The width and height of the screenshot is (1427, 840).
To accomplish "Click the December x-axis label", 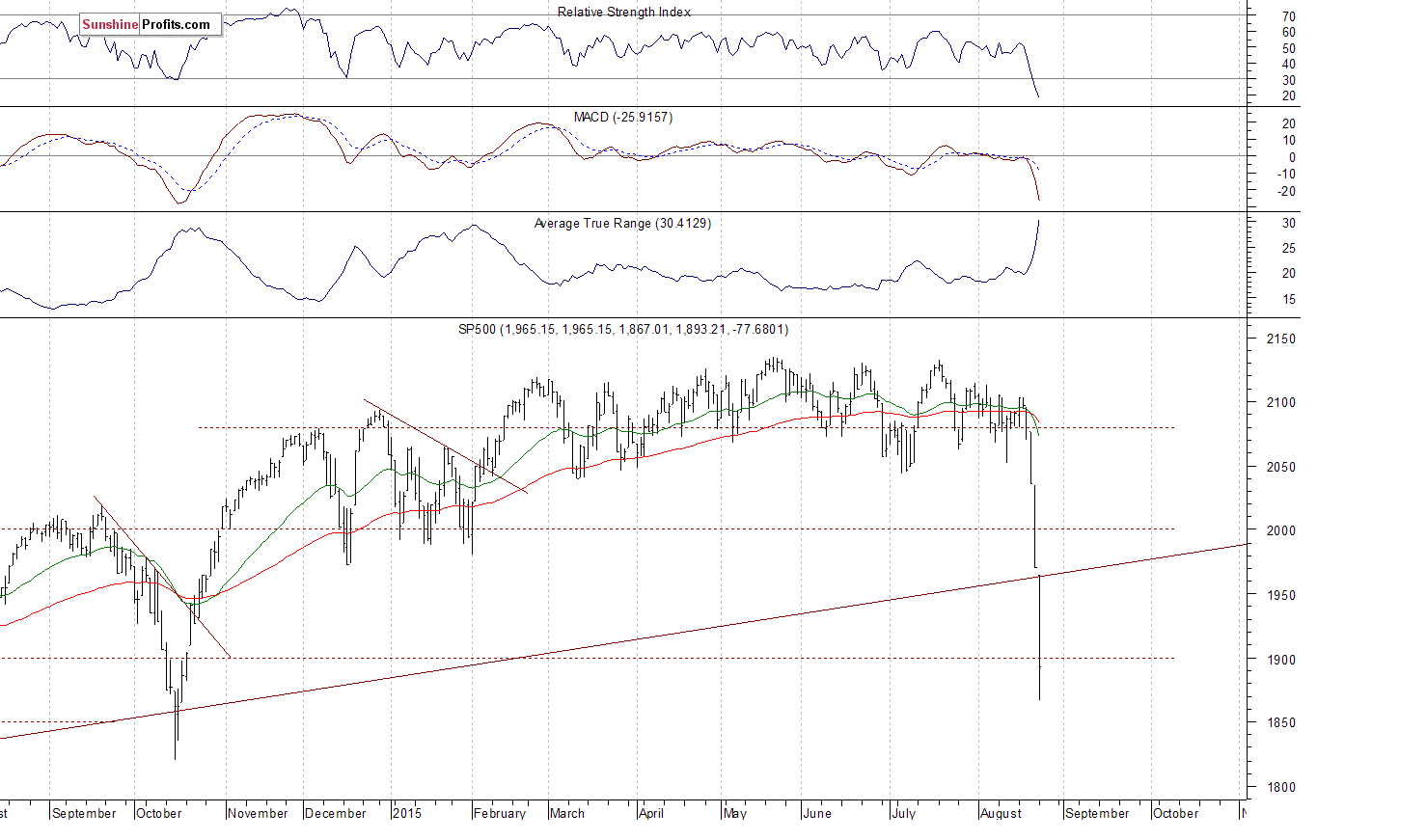I will (336, 813).
